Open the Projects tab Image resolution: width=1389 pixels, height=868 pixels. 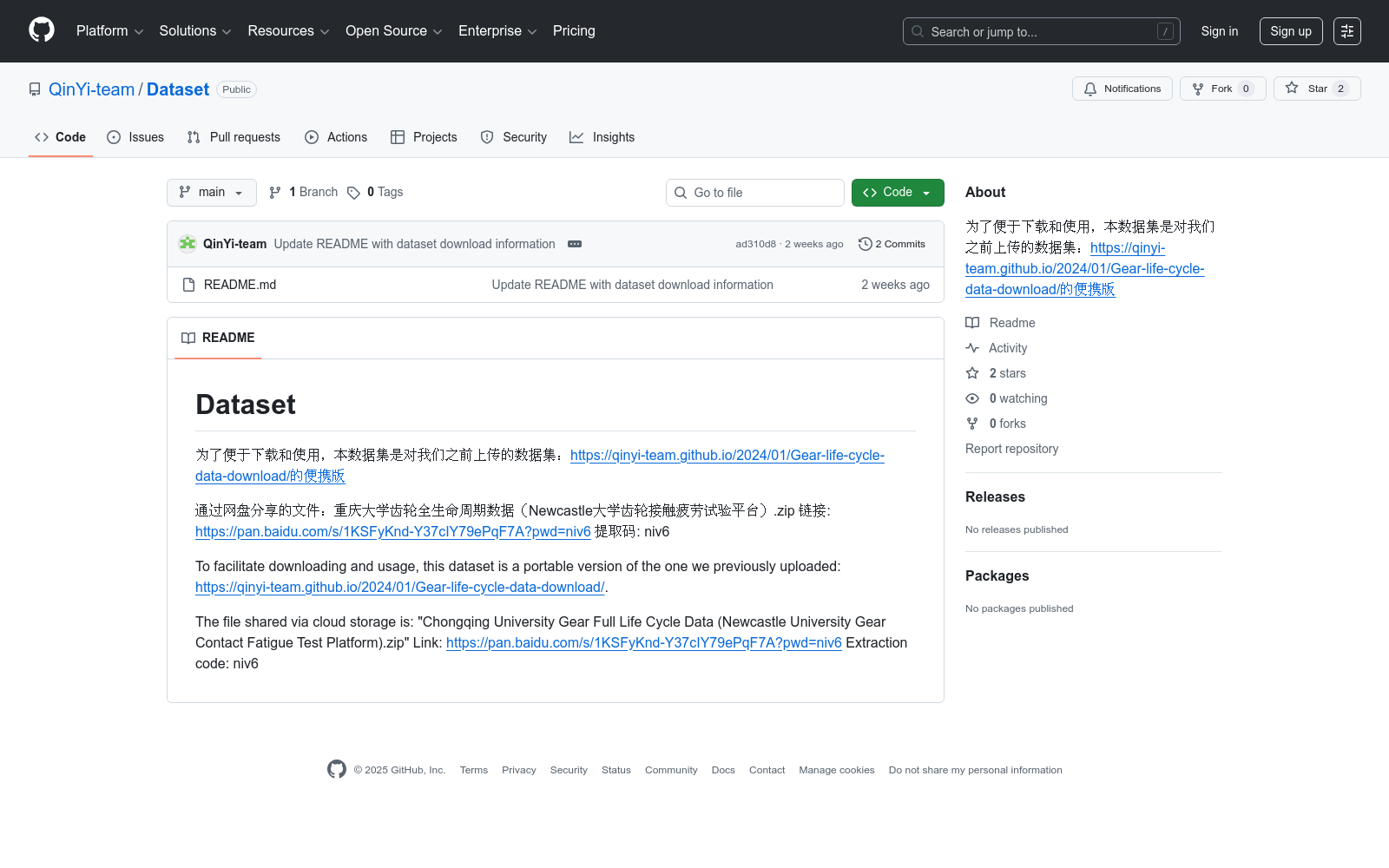pos(424,137)
